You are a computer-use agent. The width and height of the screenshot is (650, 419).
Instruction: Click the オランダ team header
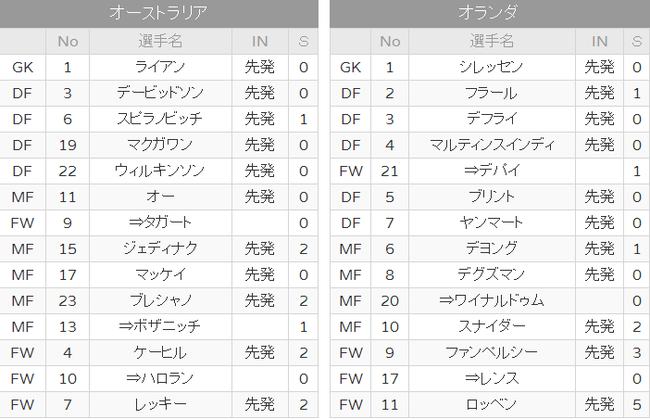489,12
